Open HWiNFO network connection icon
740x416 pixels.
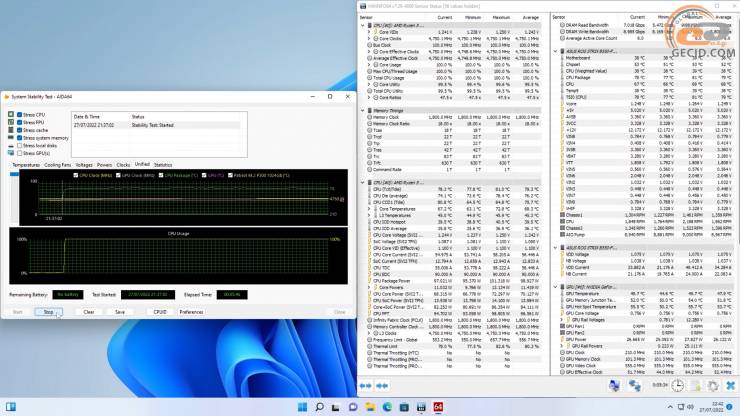coord(634,385)
